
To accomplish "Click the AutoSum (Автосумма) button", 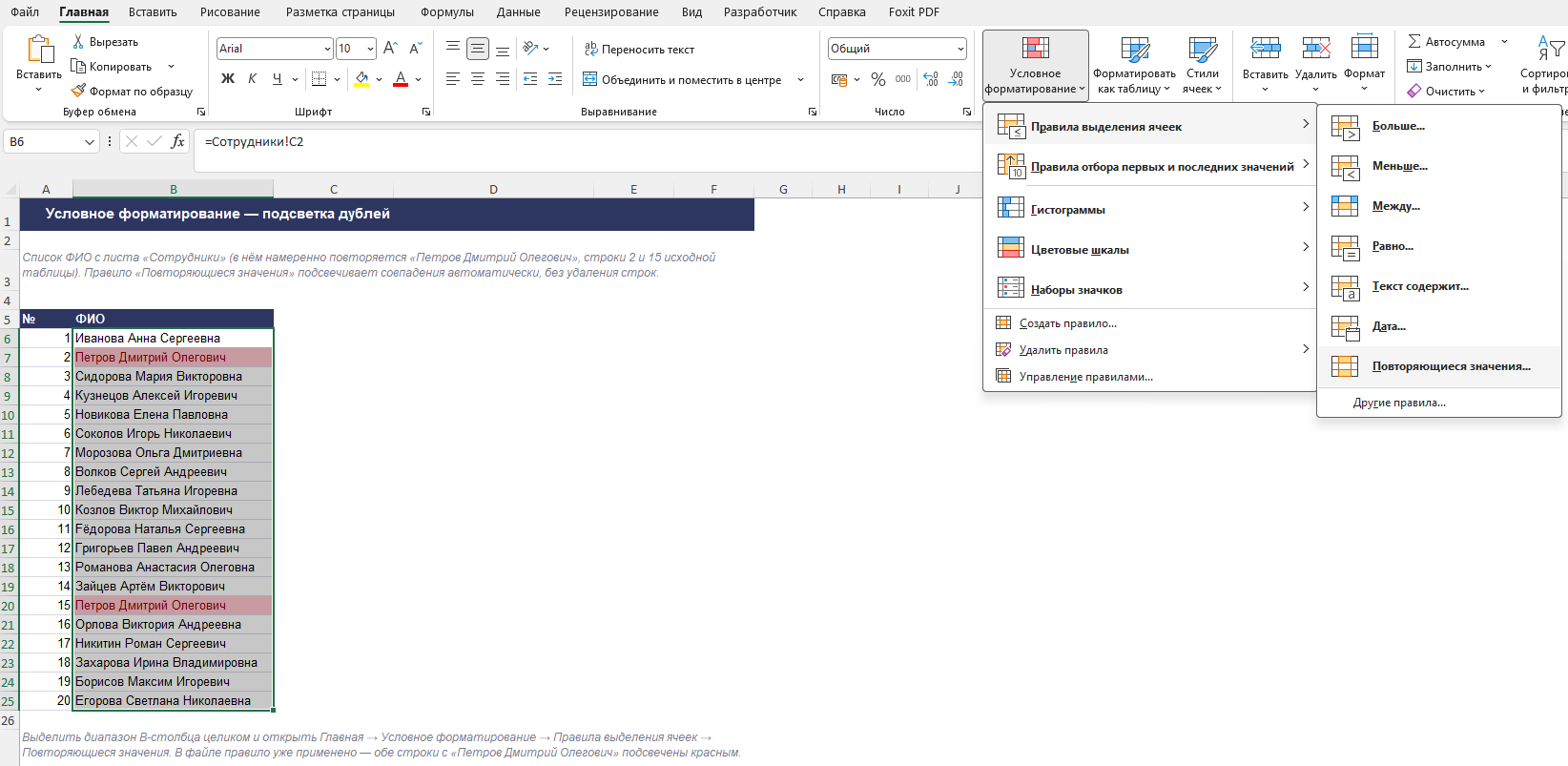I will (x=1446, y=42).
